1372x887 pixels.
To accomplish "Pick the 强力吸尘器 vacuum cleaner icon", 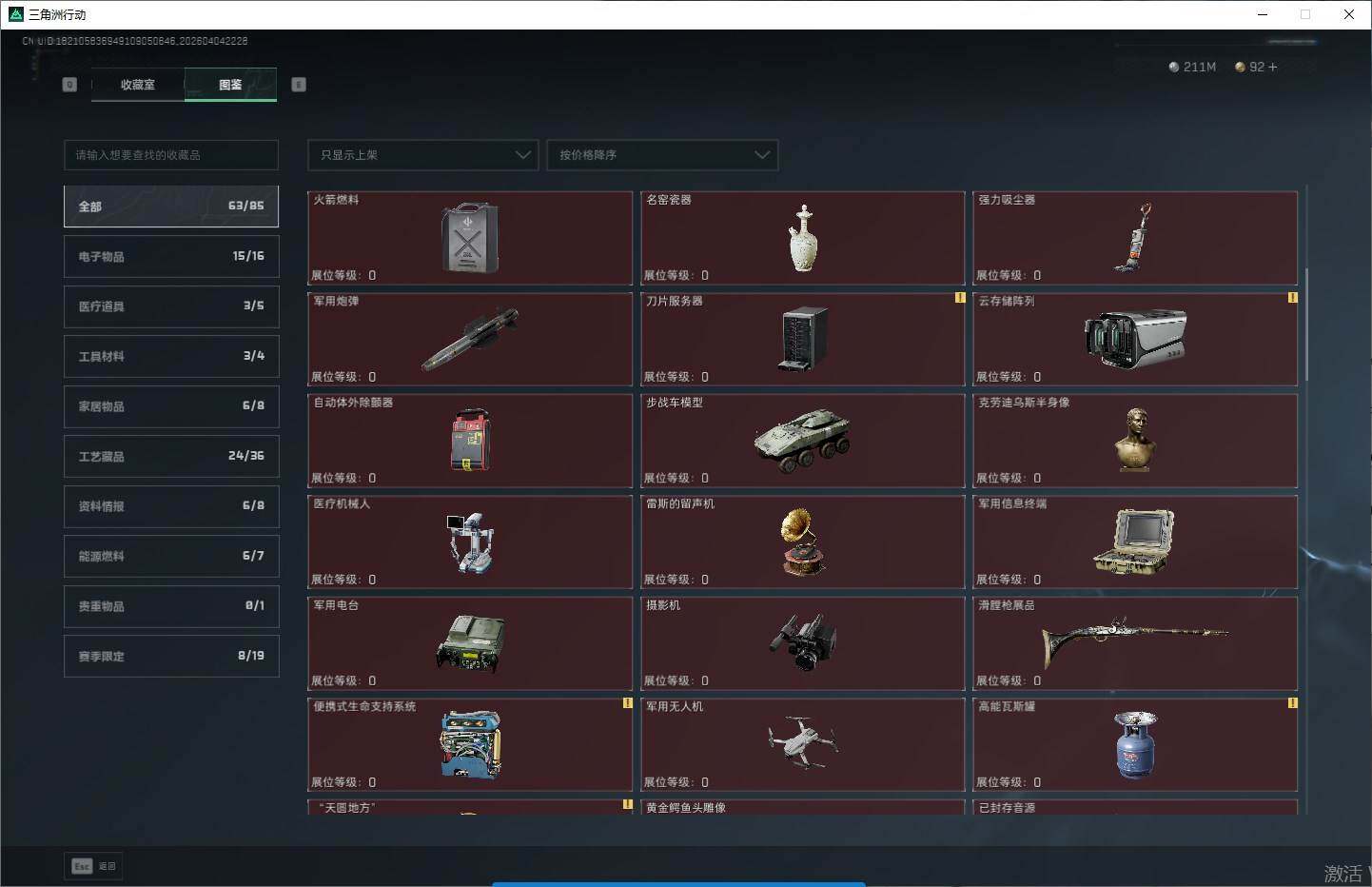I will (1133, 238).
